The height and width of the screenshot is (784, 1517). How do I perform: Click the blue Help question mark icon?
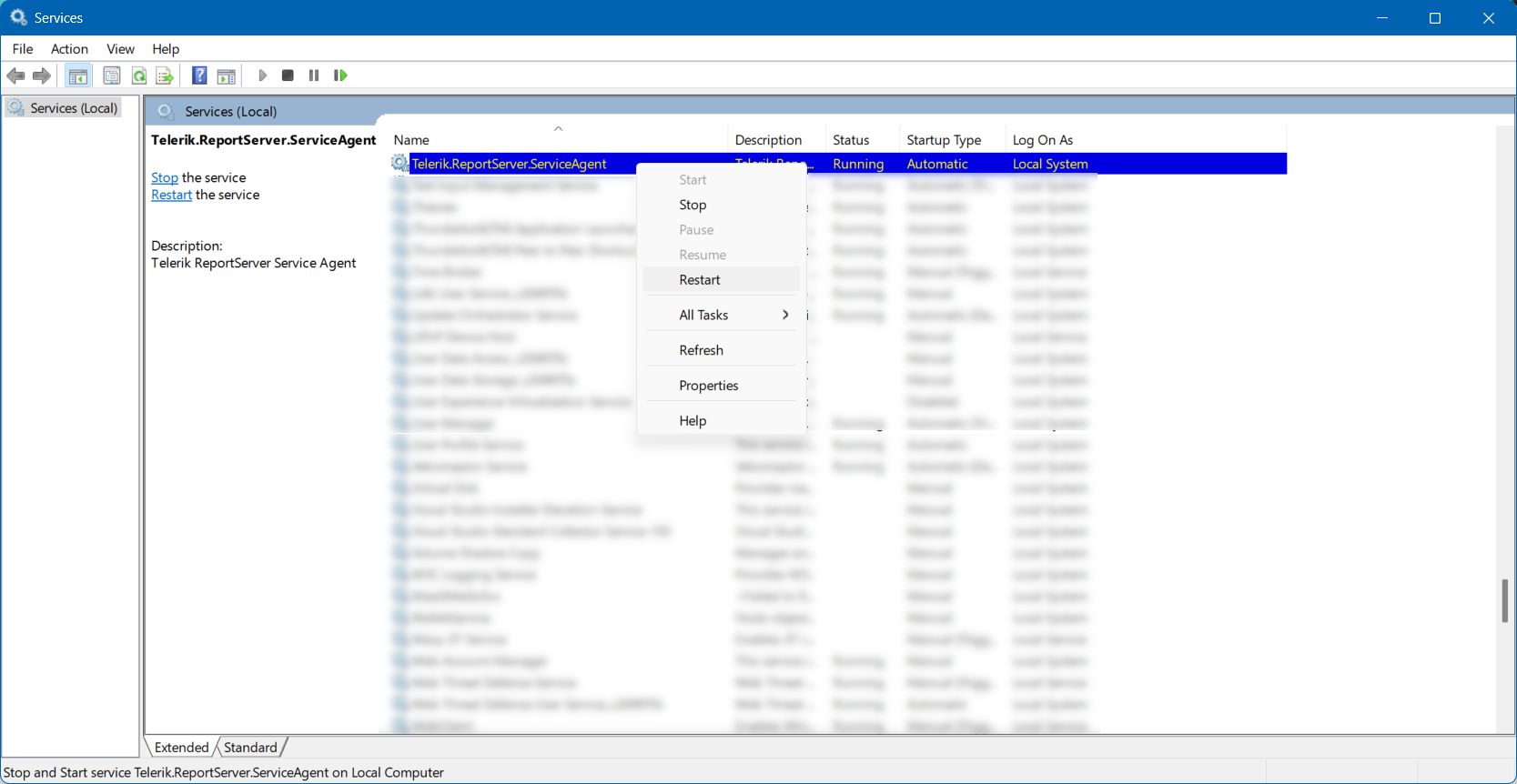(x=199, y=75)
